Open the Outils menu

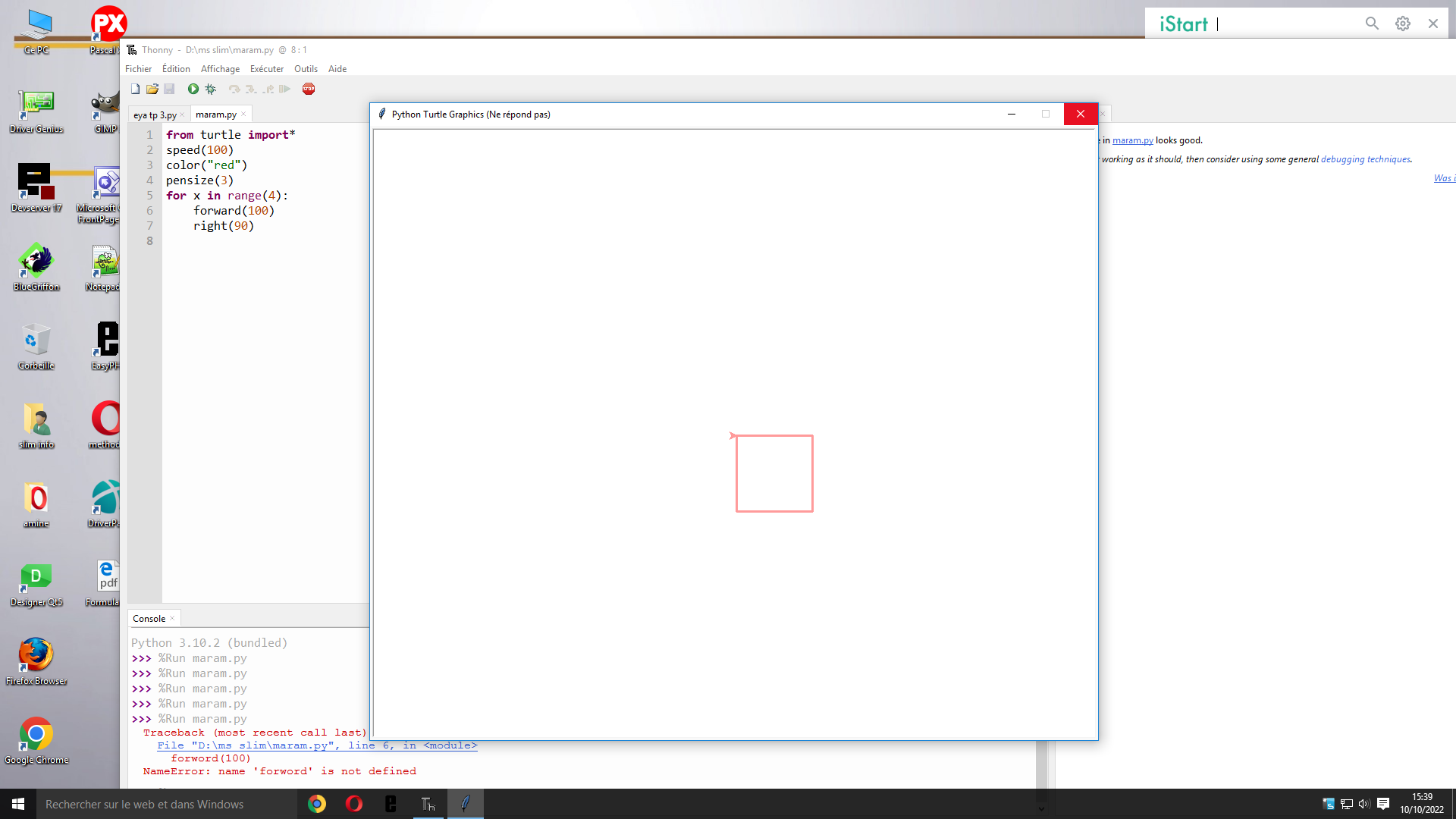(x=306, y=69)
